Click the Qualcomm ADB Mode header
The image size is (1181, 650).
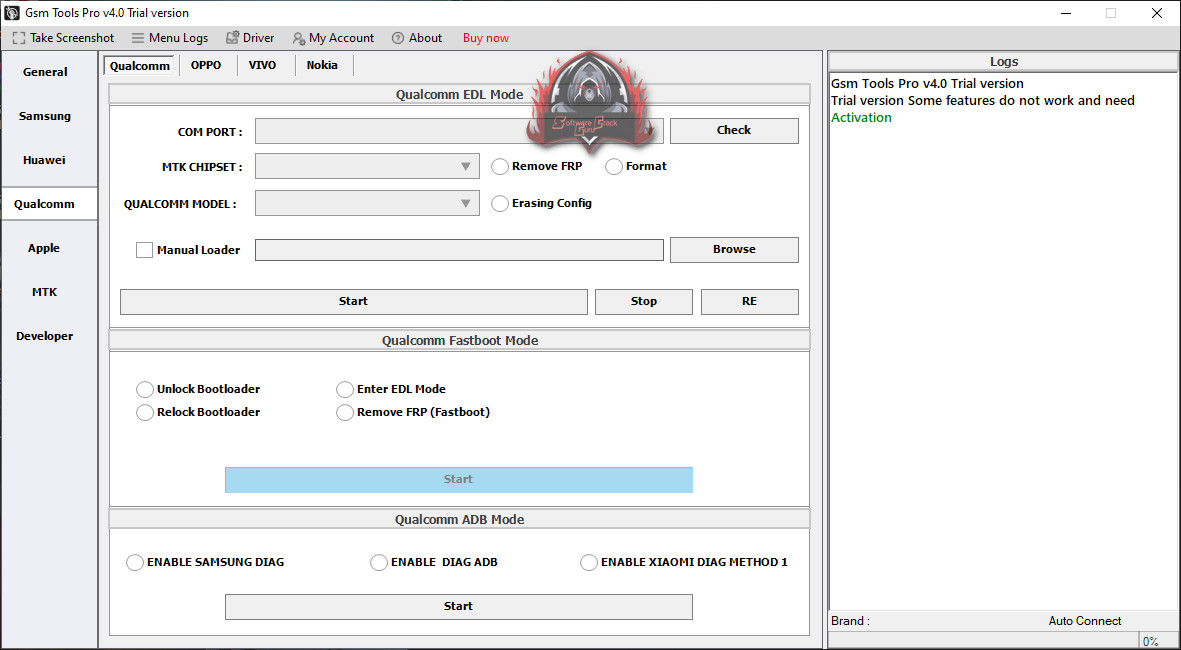tap(459, 520)
